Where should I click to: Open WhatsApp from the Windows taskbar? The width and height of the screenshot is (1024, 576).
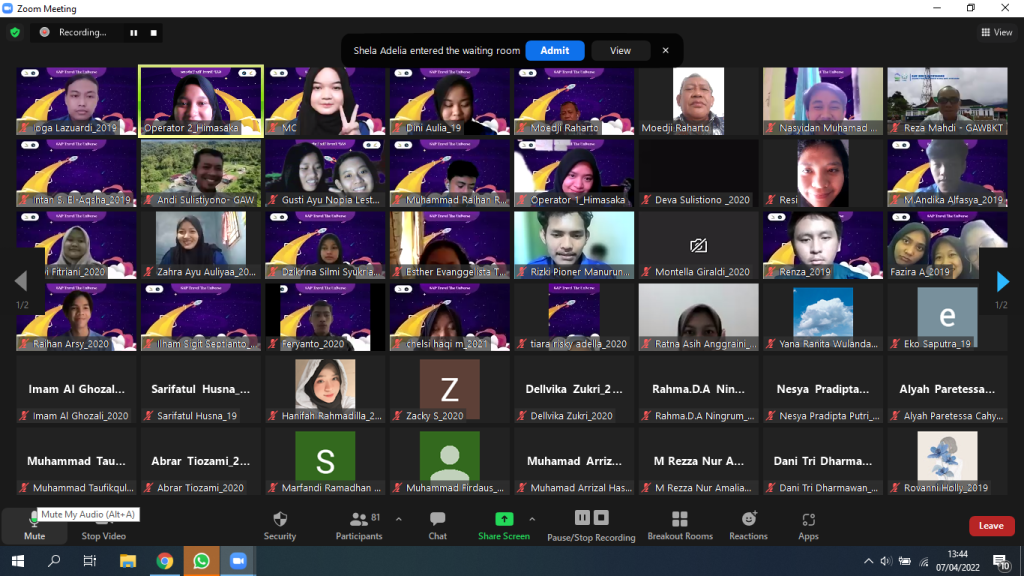pos(201,561)
